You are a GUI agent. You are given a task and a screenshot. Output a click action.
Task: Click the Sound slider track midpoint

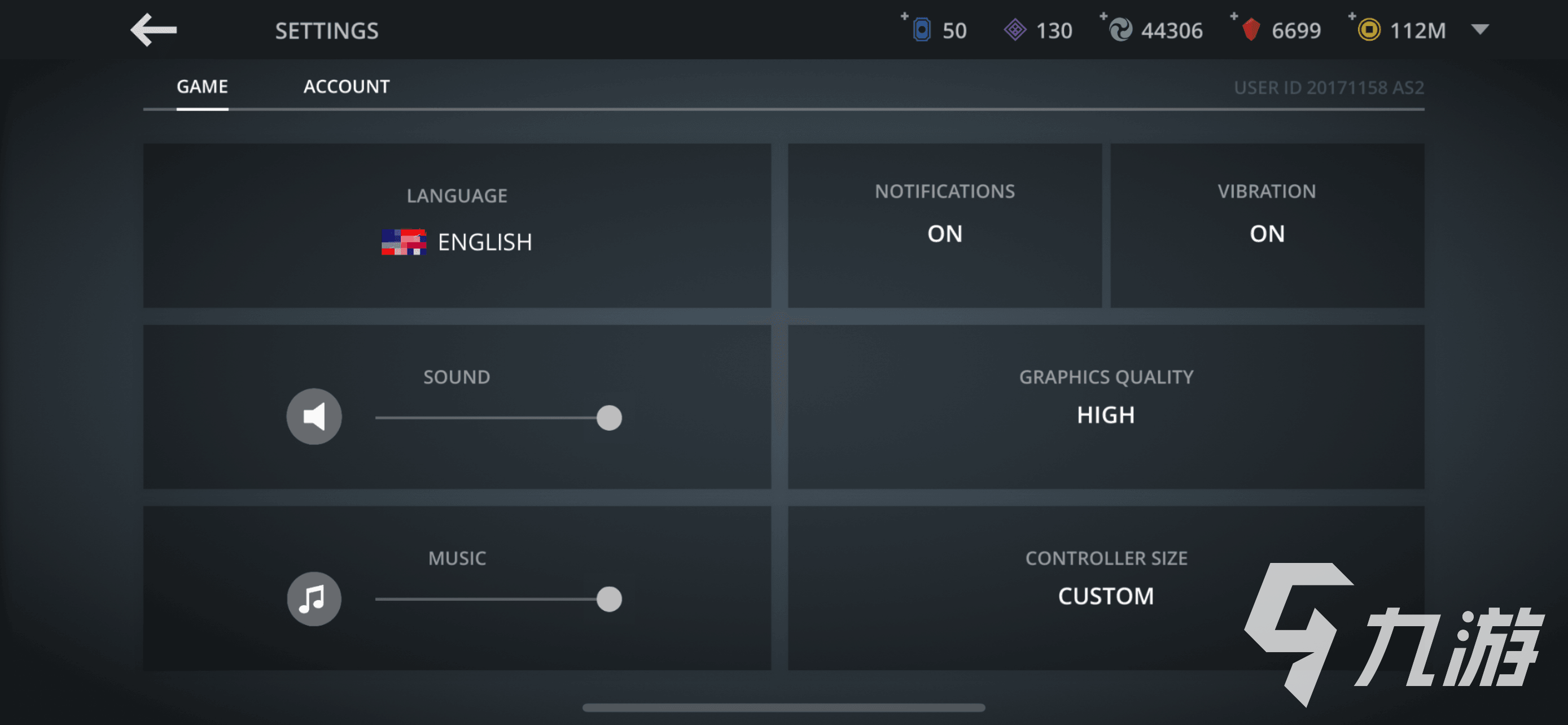(492, 418)
